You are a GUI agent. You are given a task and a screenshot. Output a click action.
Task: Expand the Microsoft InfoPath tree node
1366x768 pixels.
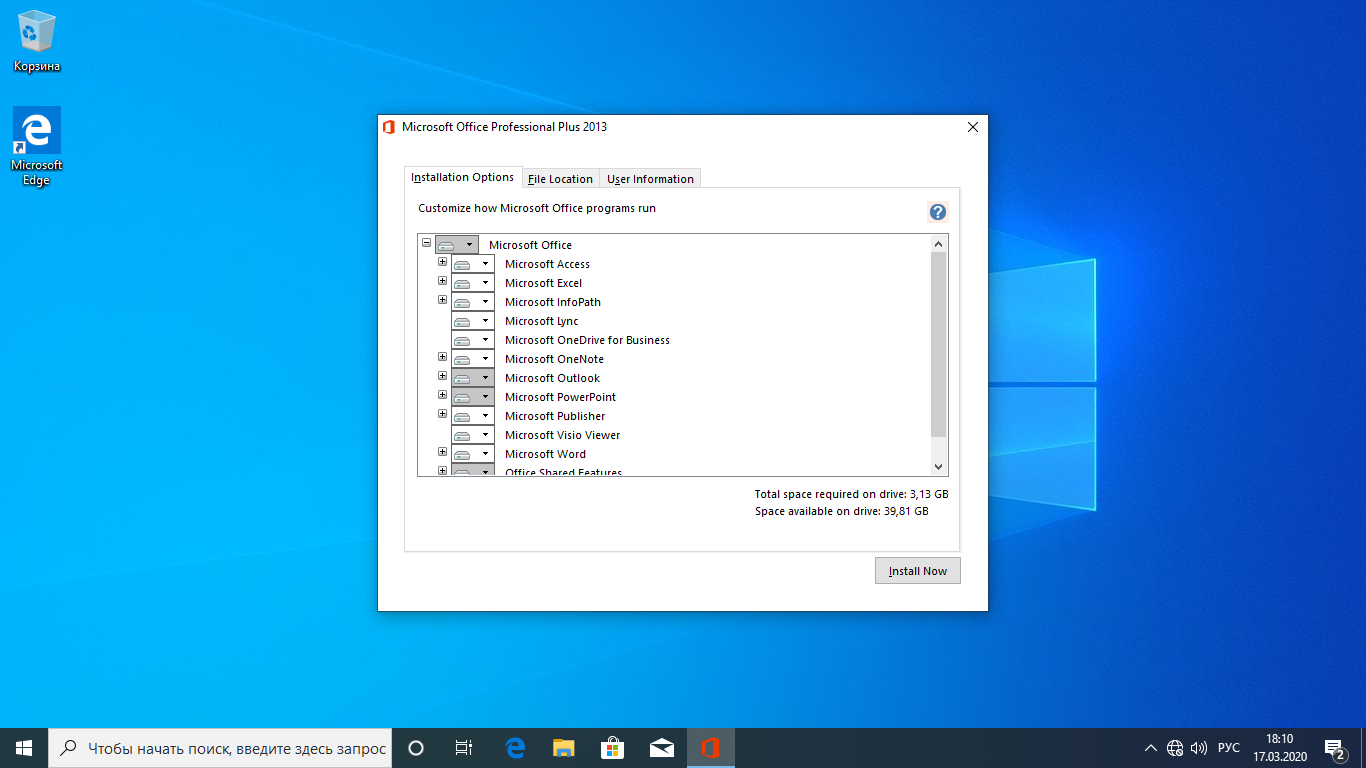pos(443,300)
